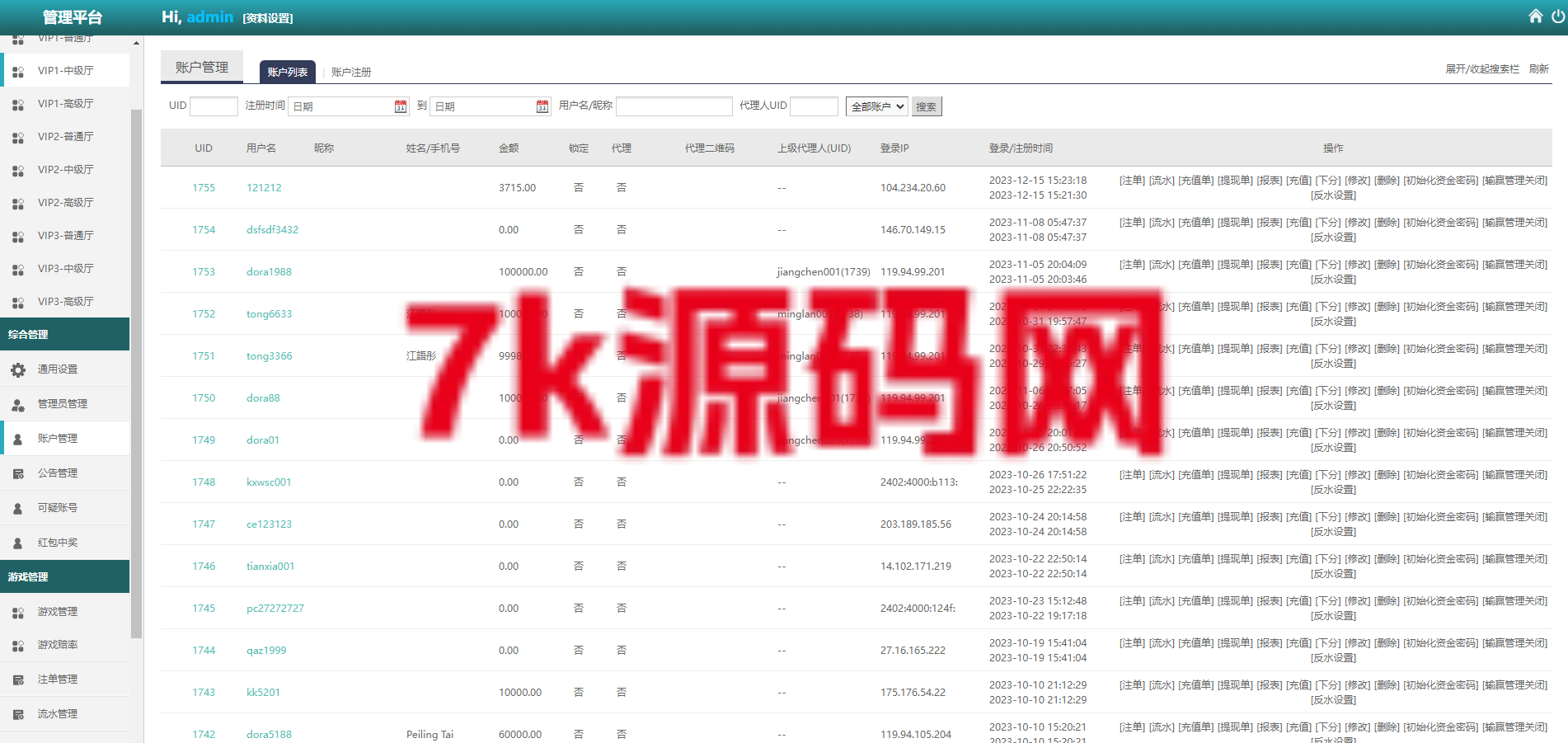Image resolution: width=1568 pixels, height=743 pixels.
Task: Click the VIP3-普通厅 sidebar icon
Action: [18, 237]
